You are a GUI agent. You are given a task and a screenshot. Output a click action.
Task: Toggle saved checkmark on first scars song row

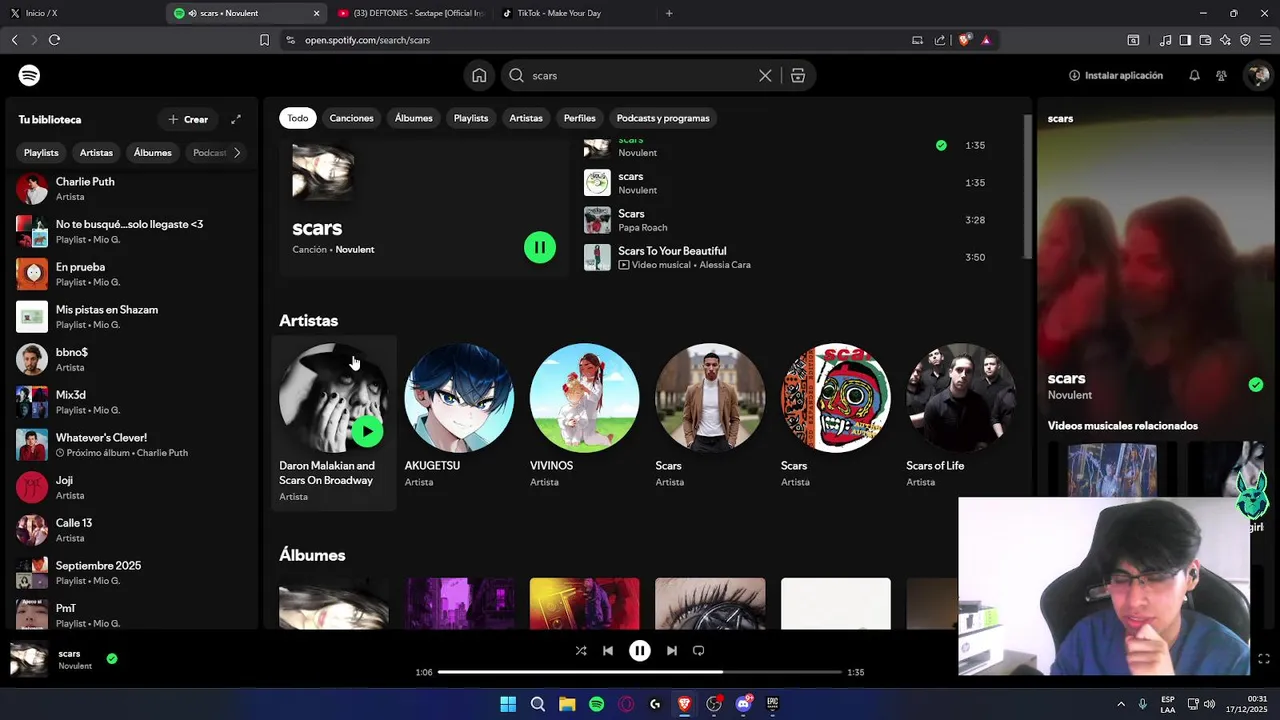941,145
